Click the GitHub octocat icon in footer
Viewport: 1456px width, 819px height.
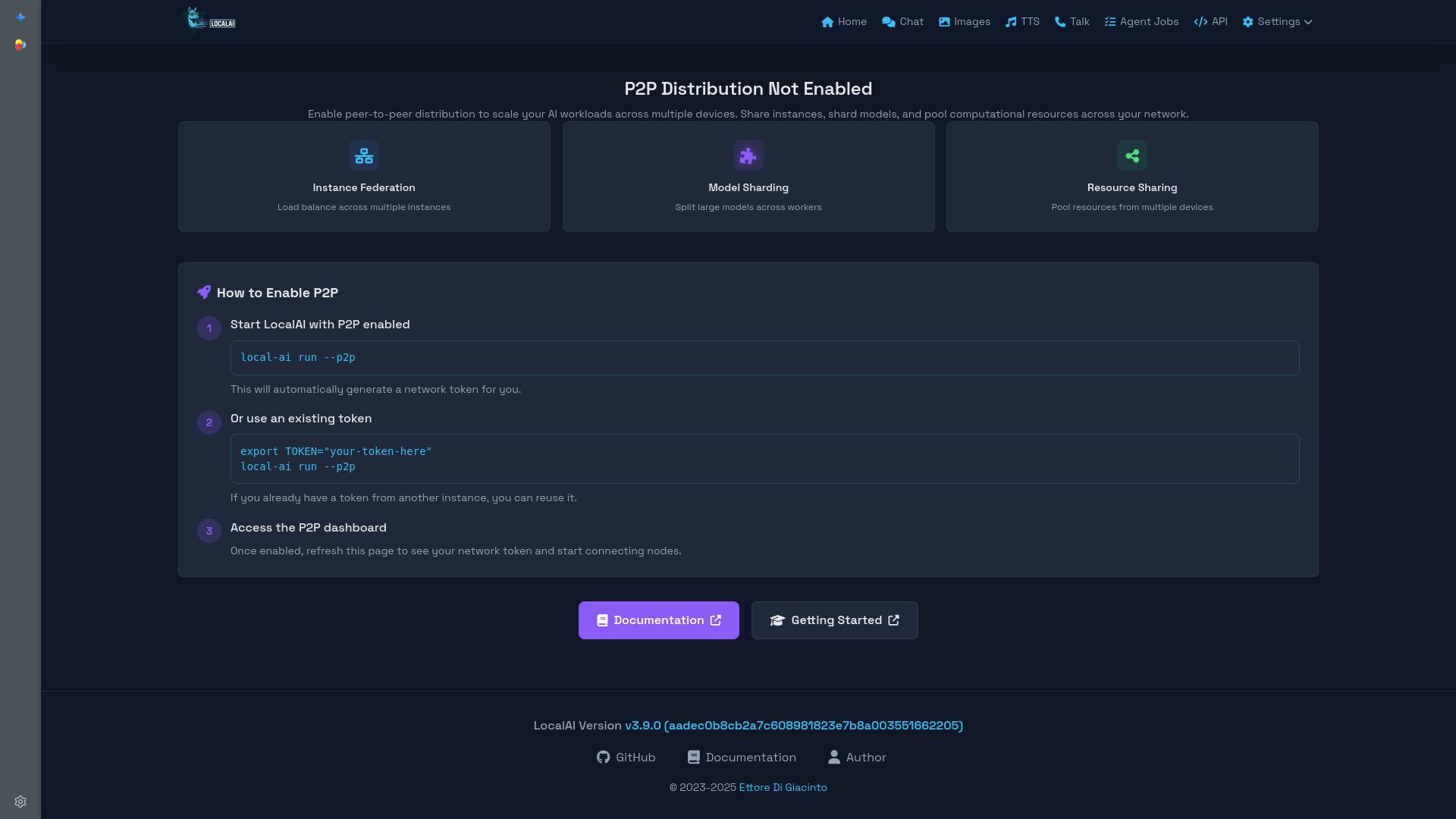tap(603, 757)
